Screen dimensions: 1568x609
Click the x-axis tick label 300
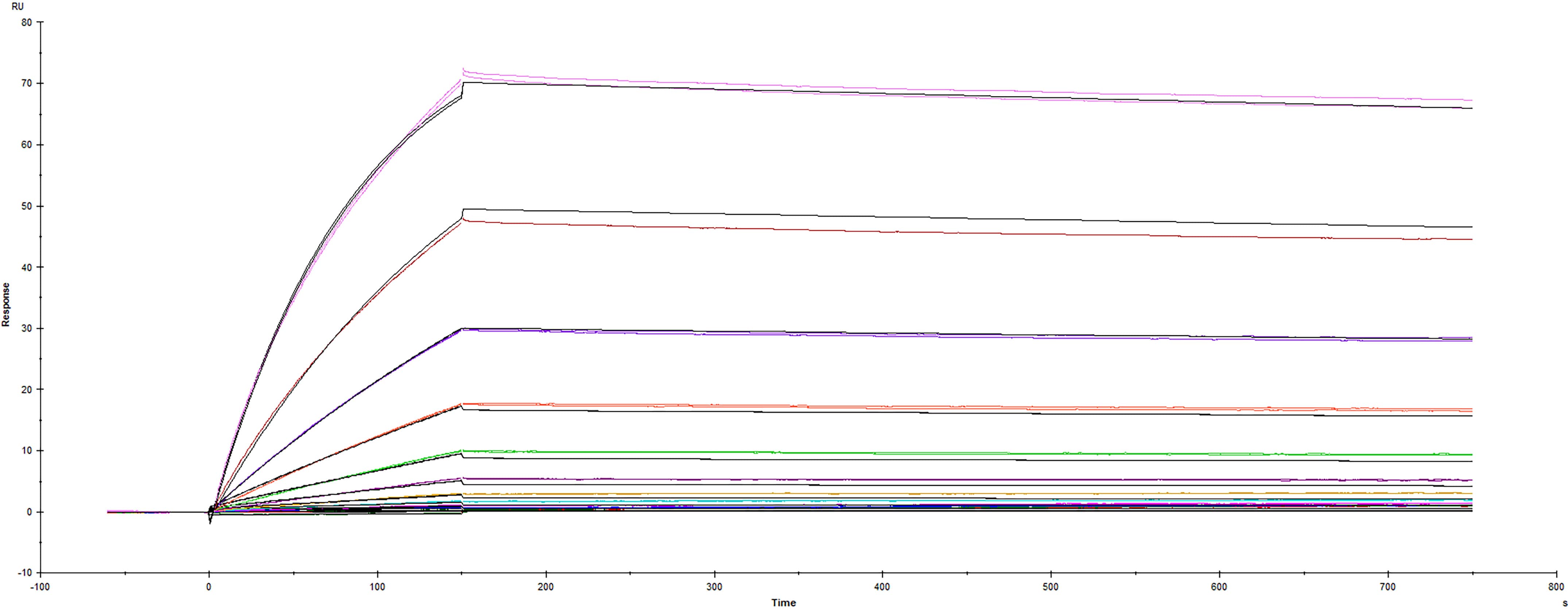tap(714, 587)
